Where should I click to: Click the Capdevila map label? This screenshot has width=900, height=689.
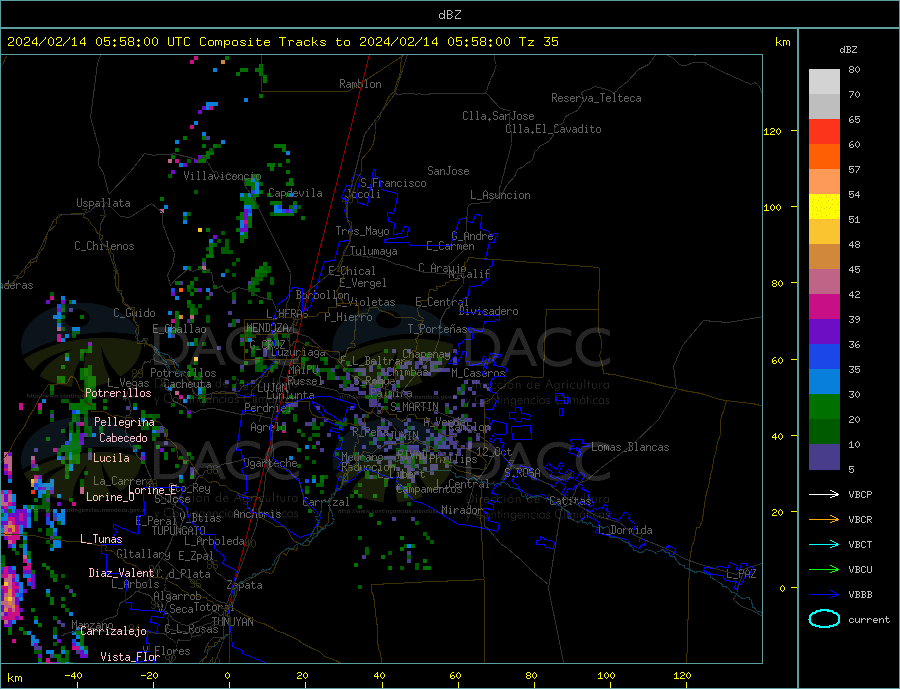[x=295, y=193]
